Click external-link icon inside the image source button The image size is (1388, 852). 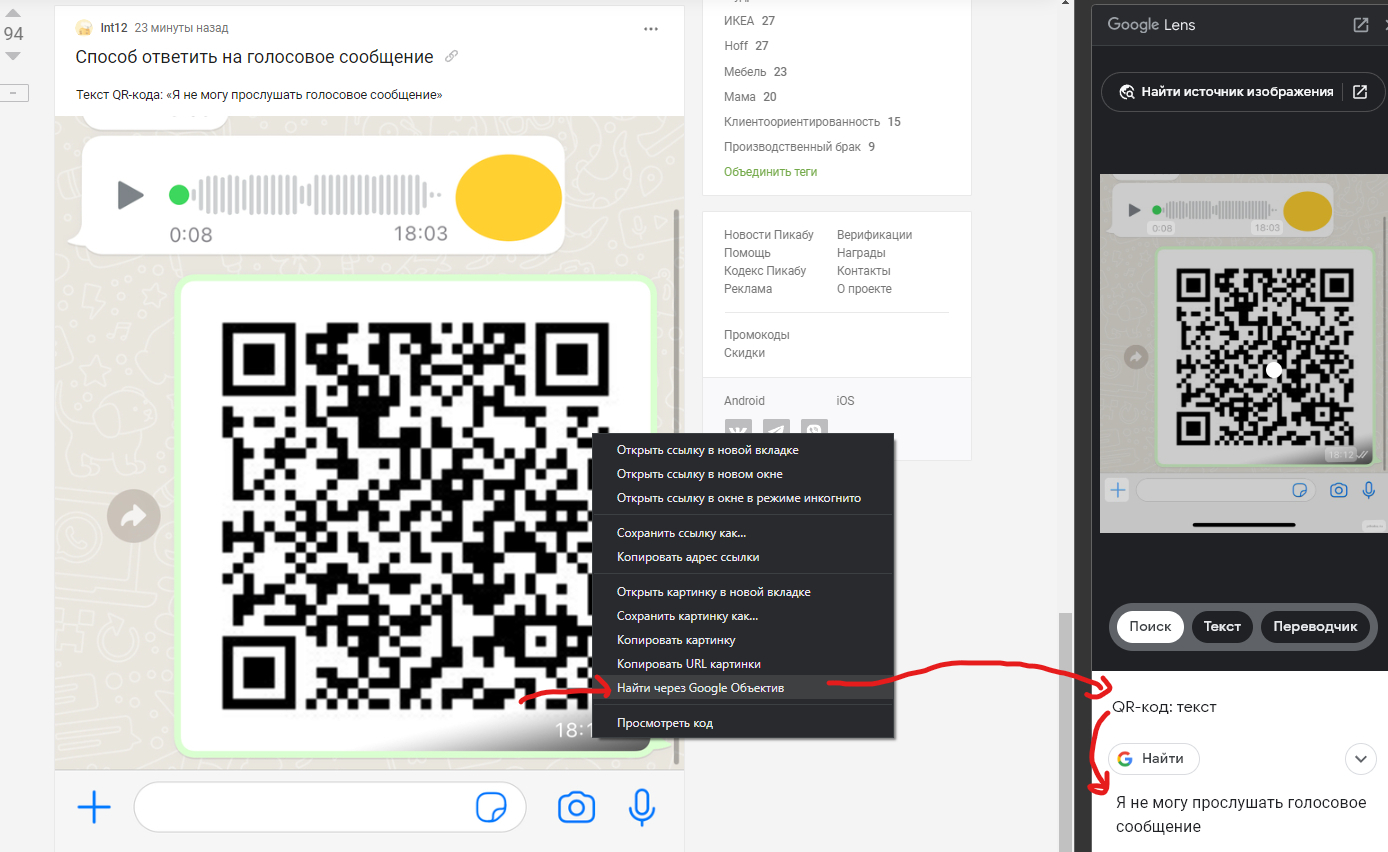click(1360, 92)
